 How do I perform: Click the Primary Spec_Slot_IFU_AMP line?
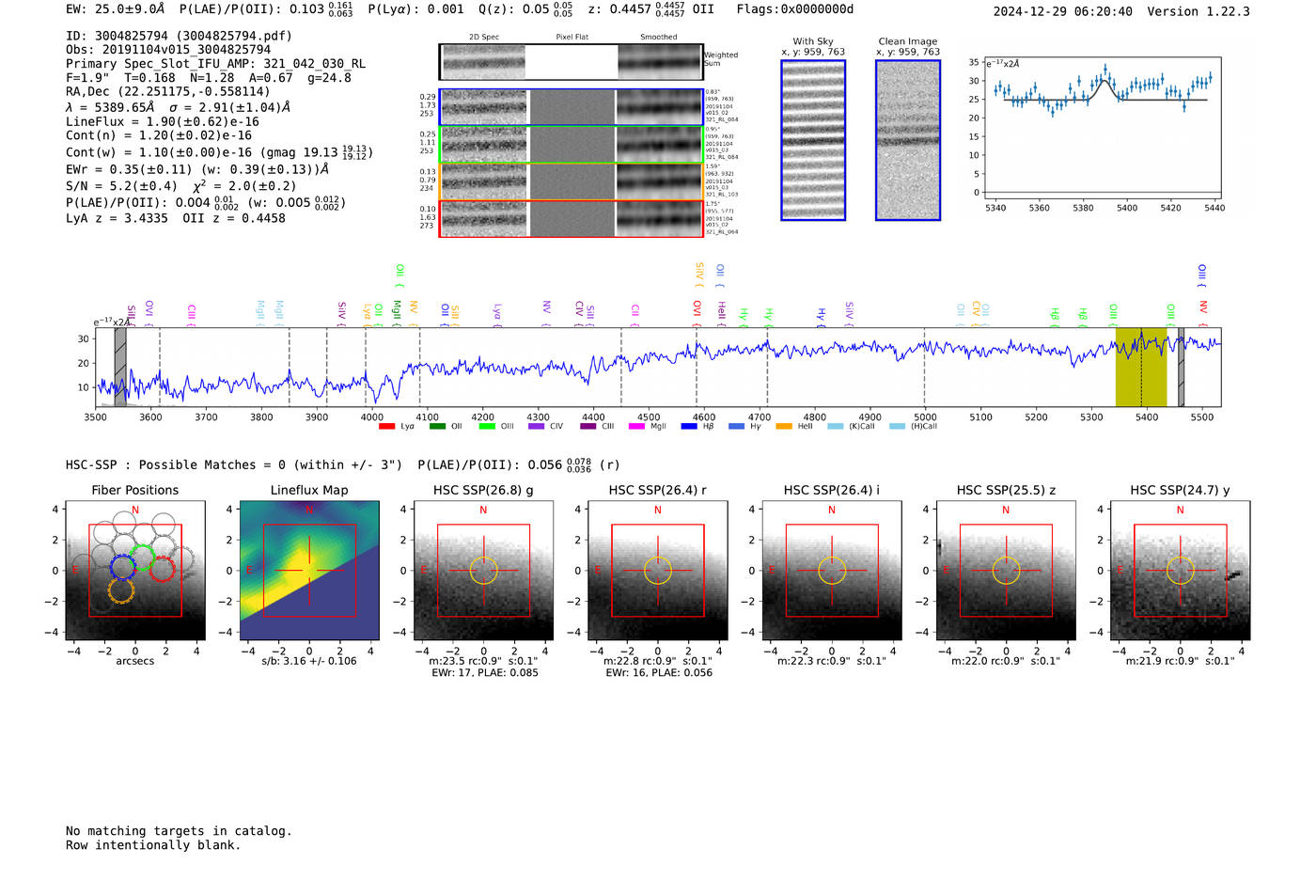(215, 63)
